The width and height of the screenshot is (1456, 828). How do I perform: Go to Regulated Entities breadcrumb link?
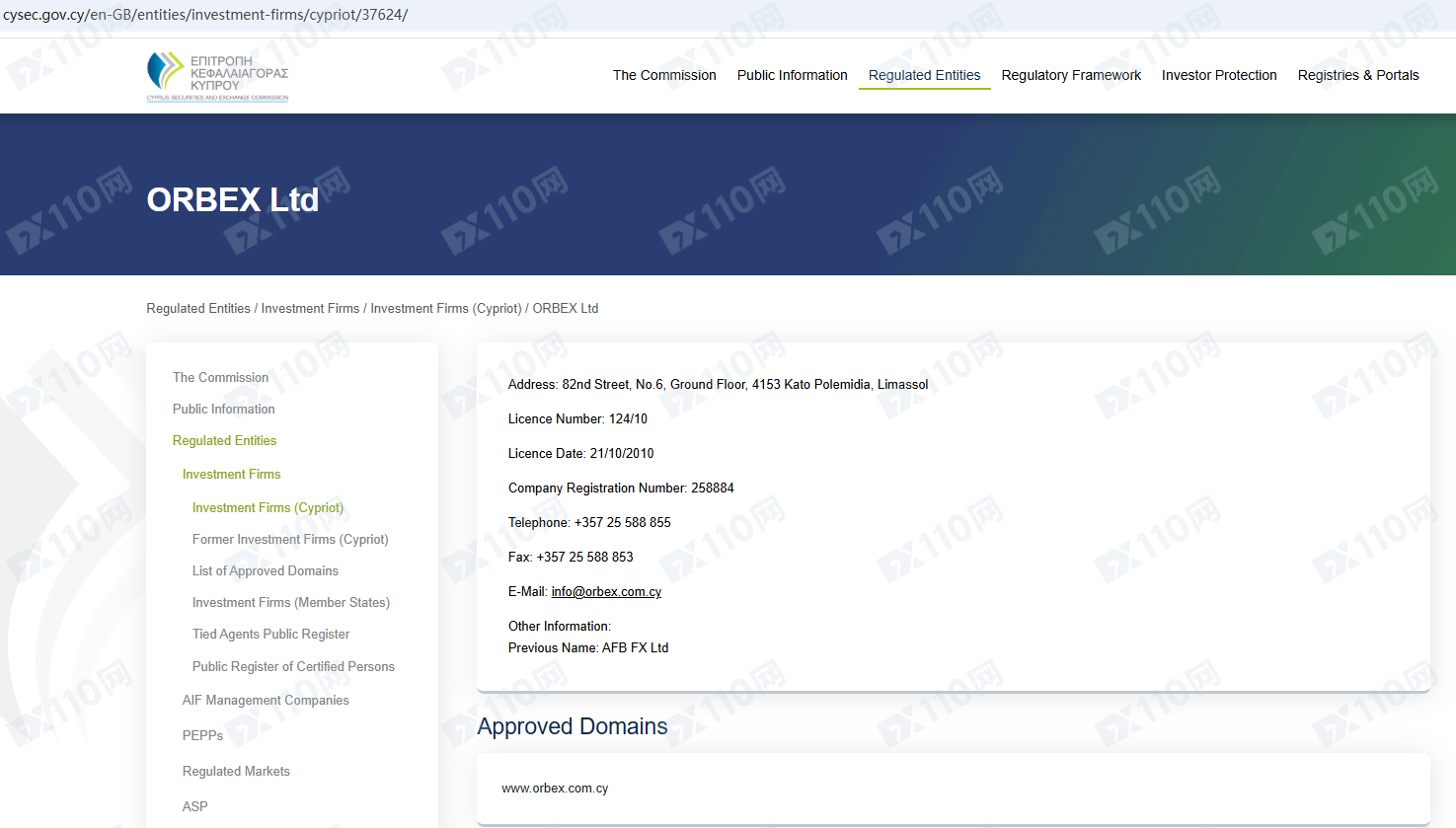pyautogui.click(x=198, y=308)
